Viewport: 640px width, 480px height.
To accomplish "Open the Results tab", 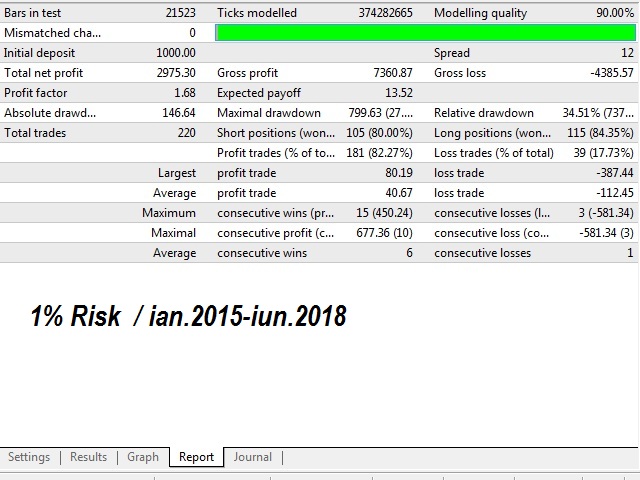I will (x=88, y=457).
